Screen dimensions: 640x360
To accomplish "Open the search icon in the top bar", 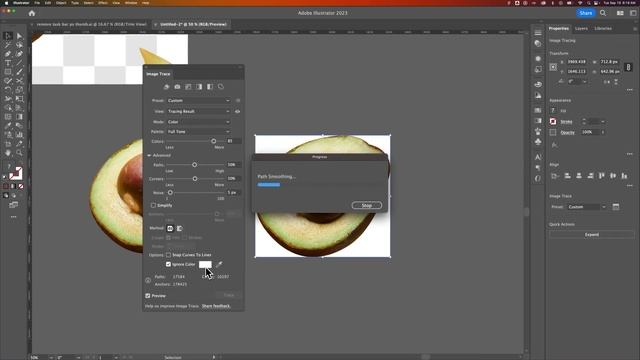I will pos(603,13).
